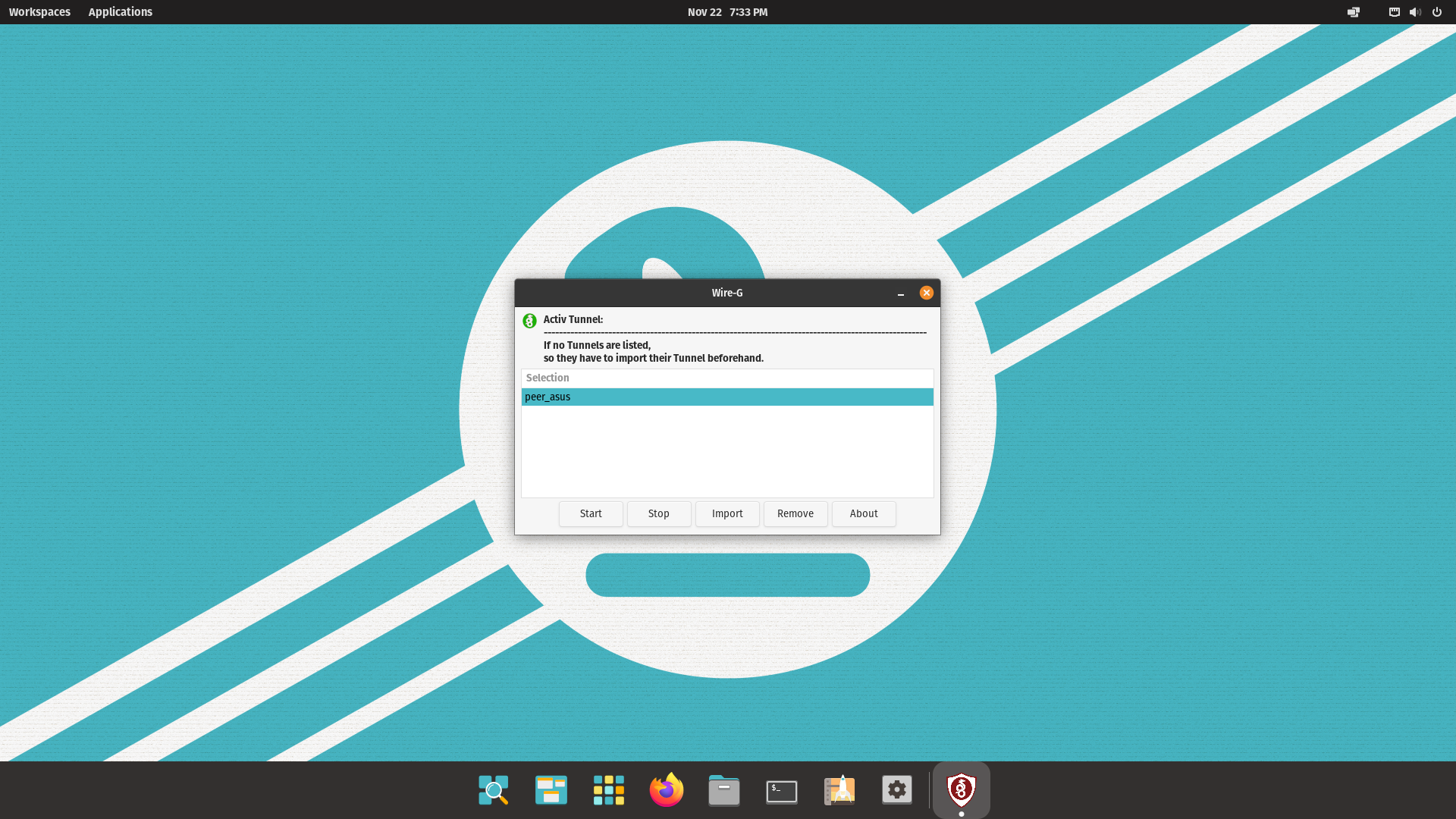Open the Files manager from dock
The height and width of the screenshot is (819, 1456).
724,790
